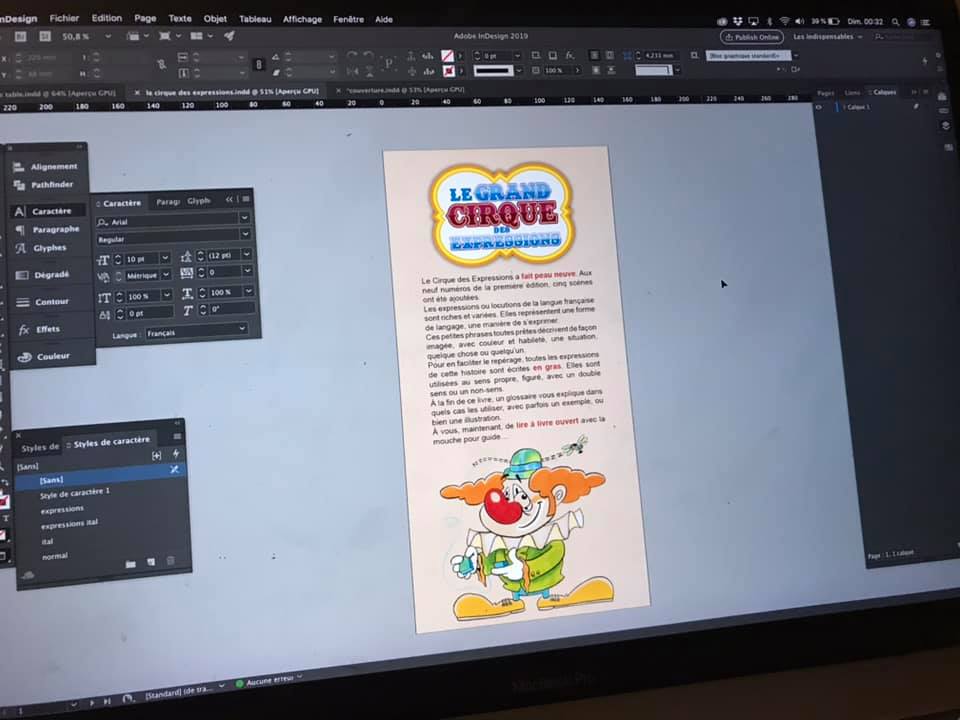
Task: Click the Dropbox menu bar icon
Action: 737,22
